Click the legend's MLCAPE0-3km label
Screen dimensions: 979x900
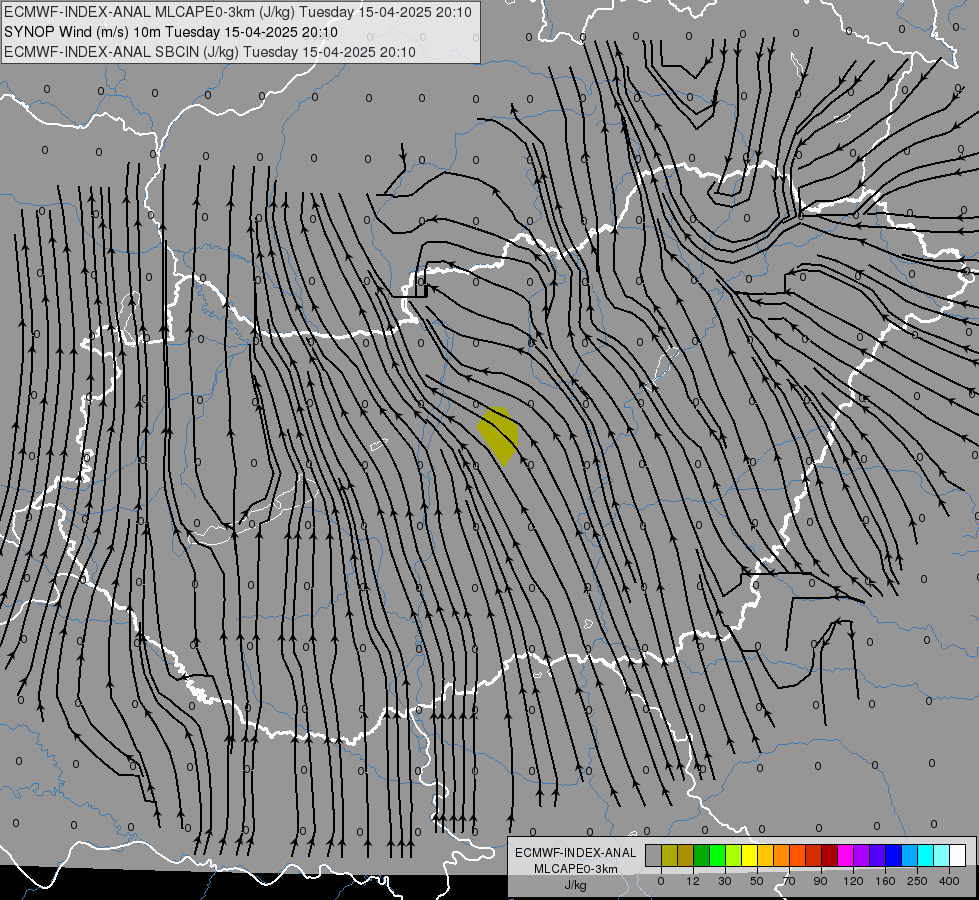[575, 869]
